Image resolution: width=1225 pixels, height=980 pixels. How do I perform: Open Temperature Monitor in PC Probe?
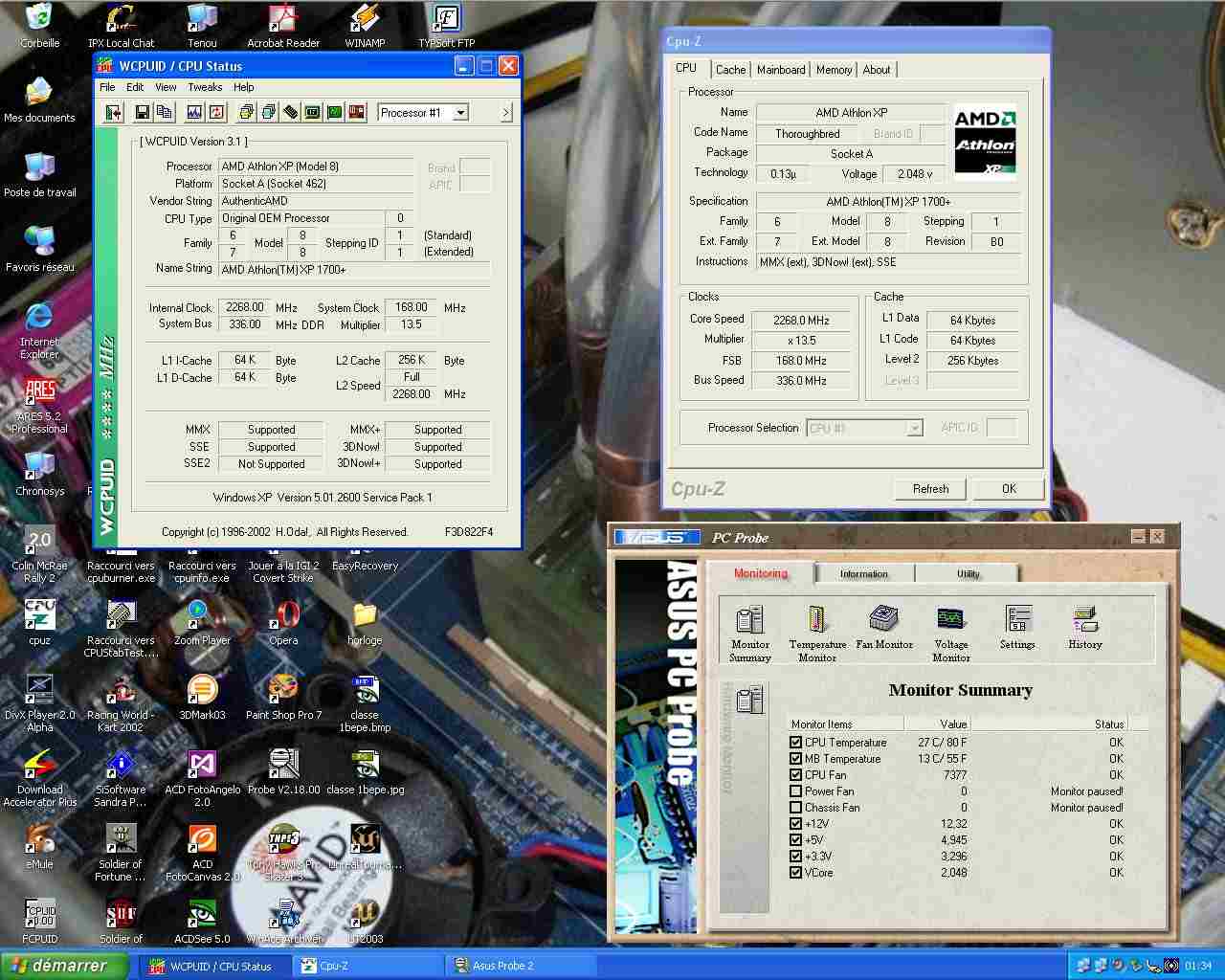click(x=817, y=633)
